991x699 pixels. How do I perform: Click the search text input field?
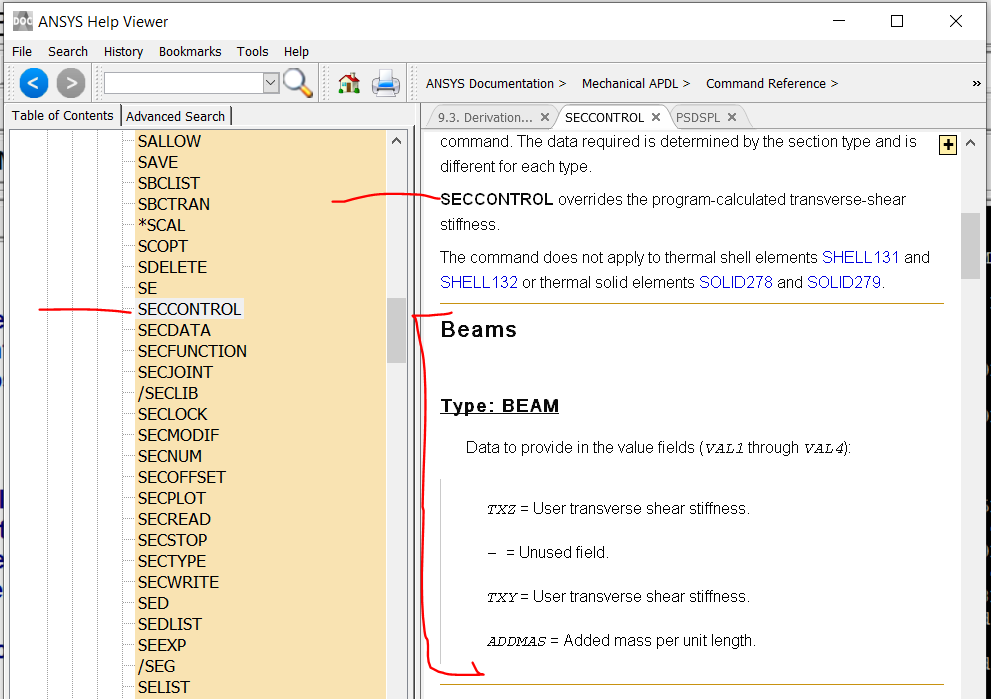pyautogui.click(x=183, y=83)
